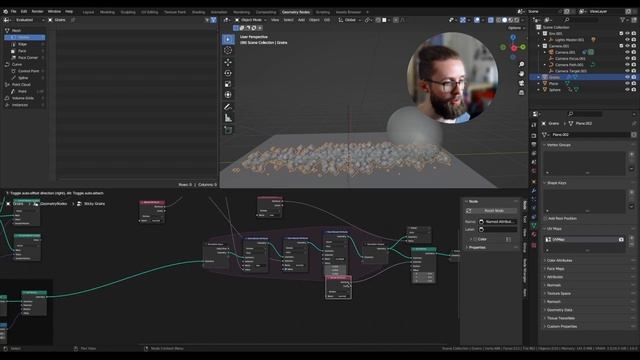This screenshot has width=640, height=360.
Task: Open Modifiers wrench tab in Properties
Action: (x=534, y=191)
